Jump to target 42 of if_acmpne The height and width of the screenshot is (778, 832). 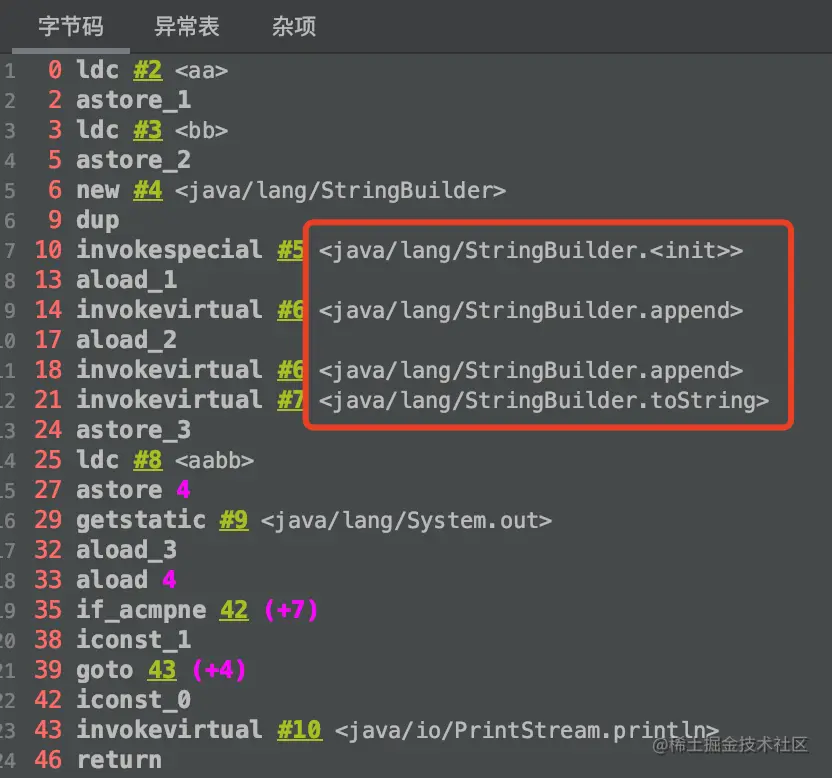234,610
